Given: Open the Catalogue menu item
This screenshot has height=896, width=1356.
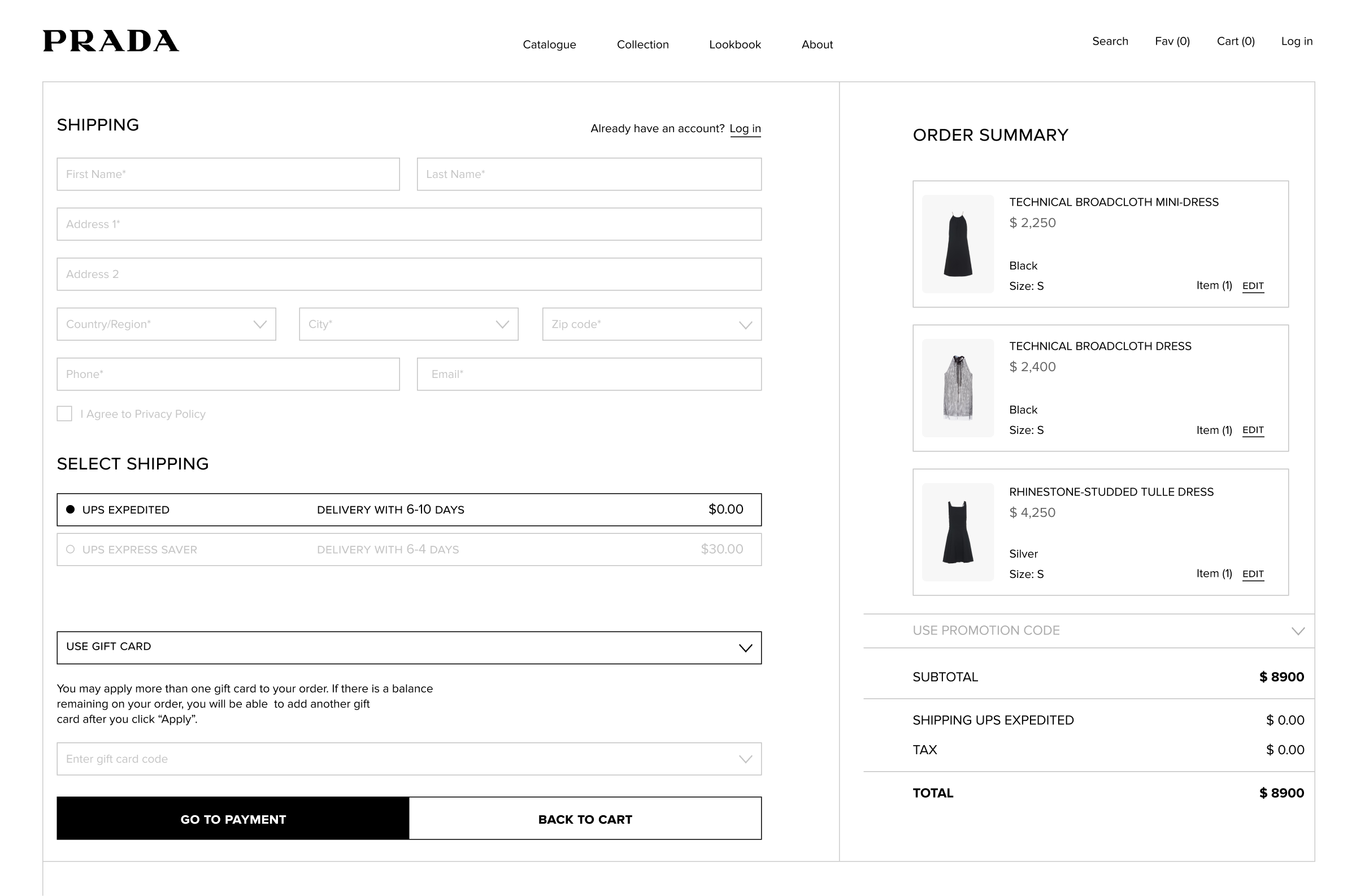Looking at the screenshot, I should coord(549,45).
